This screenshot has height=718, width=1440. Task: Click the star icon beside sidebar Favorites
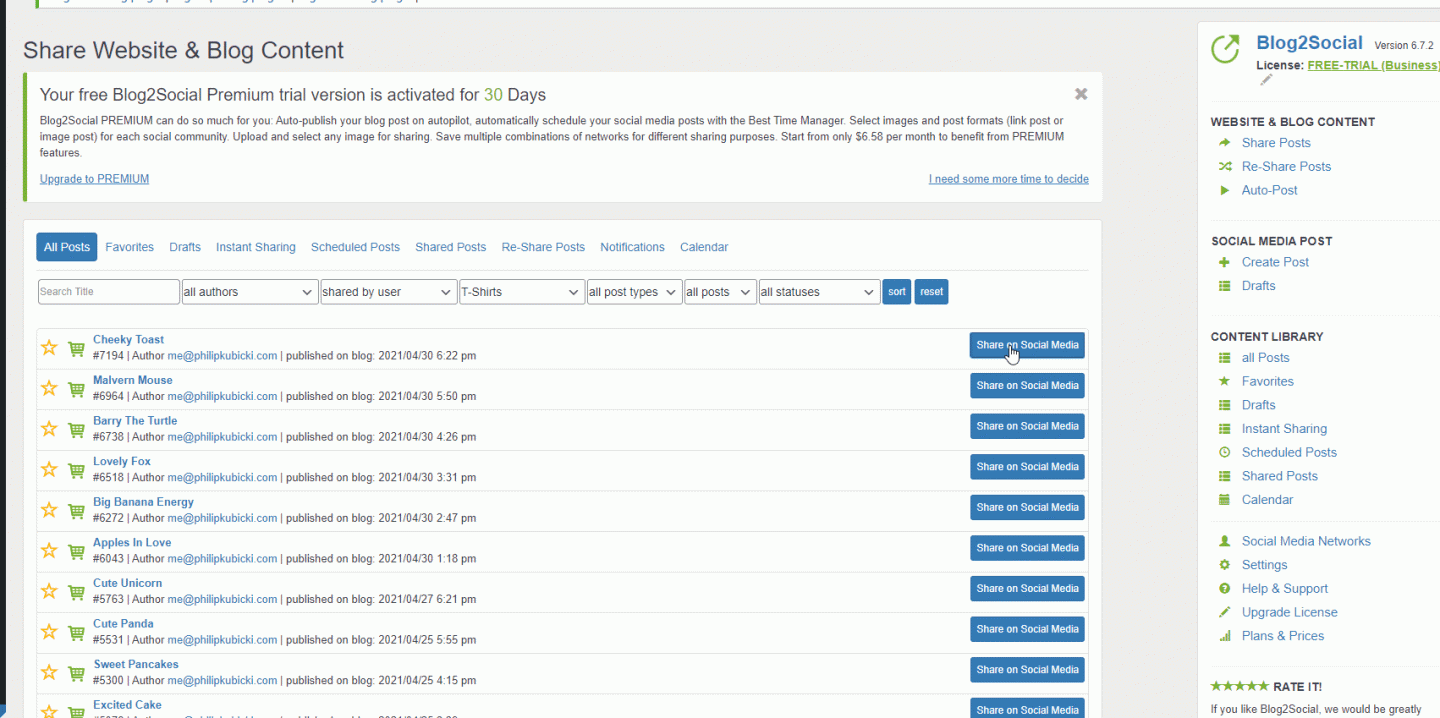coord(1224,381)
